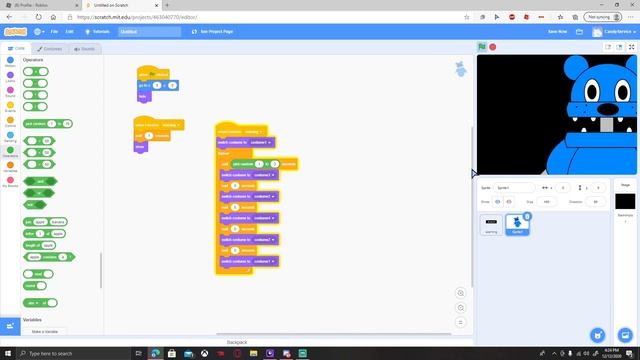Screen dimensions: 640x360
Task: Toggle sprite visibility to hidden (crossed eye icon)
Action: point(509,202)
